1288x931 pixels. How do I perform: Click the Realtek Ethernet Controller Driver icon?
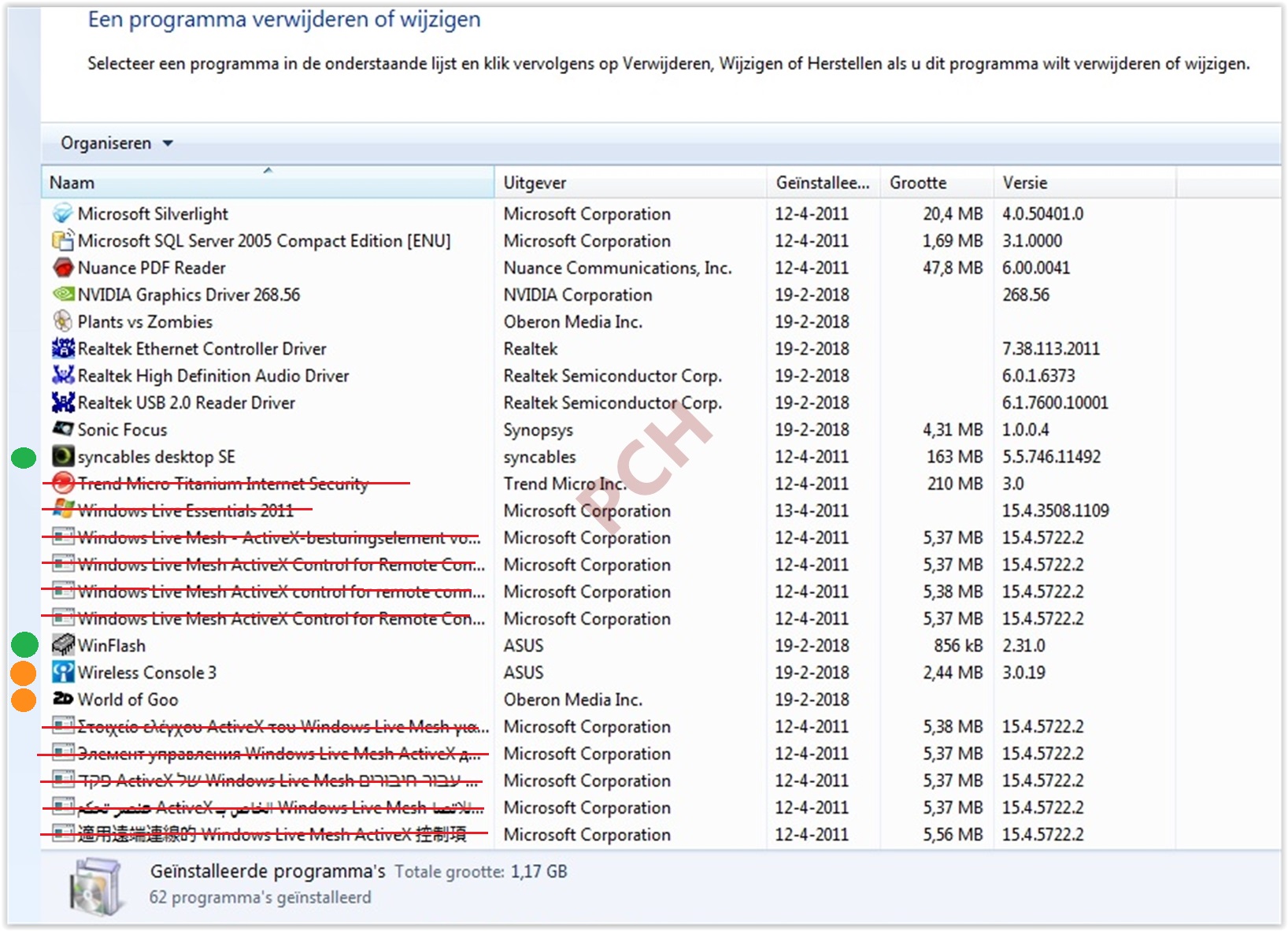tap(63, 348)
